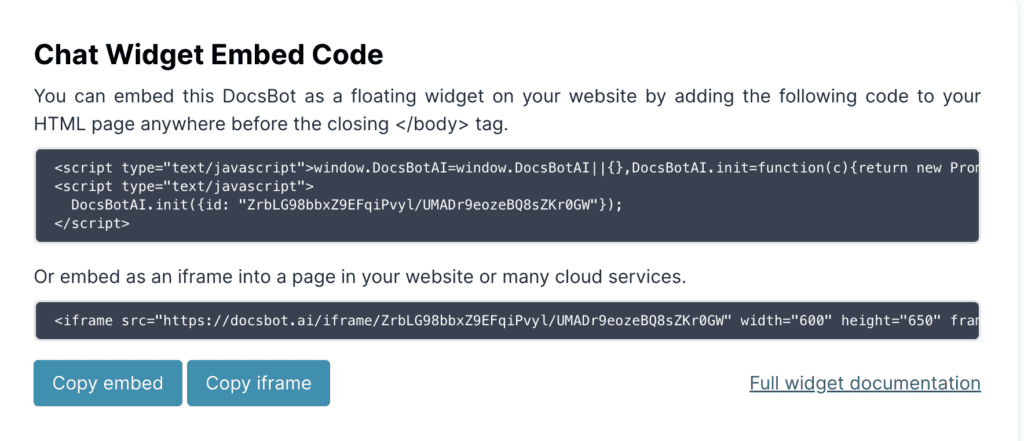Image resolution: width=1024 pixels, height=441 pixels.
Task: Click the opening <iframe tag text in the code
Action: coord(80,321)
